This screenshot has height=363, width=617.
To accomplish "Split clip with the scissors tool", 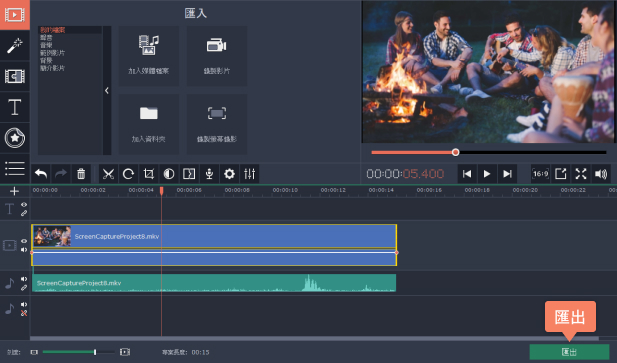I will coord(108,174).
